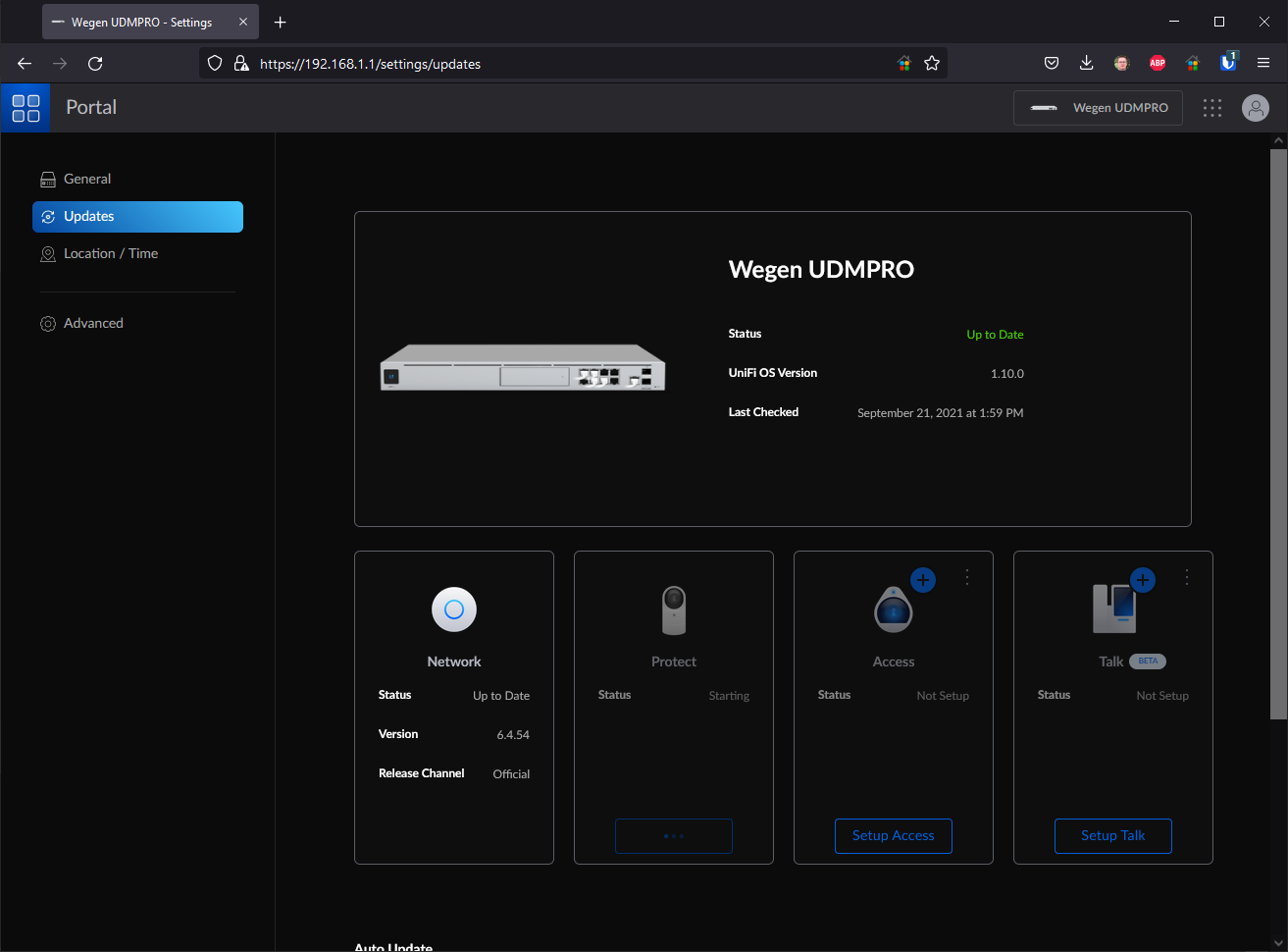The width and height of the screenshot is (1288, 952).
Task: Bookmark this page with star icon
Action: pyautogui.click(x=932, y=64)
